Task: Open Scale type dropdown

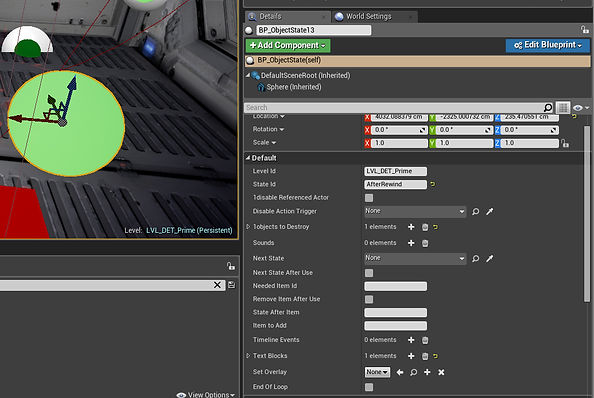Action: 274,143
